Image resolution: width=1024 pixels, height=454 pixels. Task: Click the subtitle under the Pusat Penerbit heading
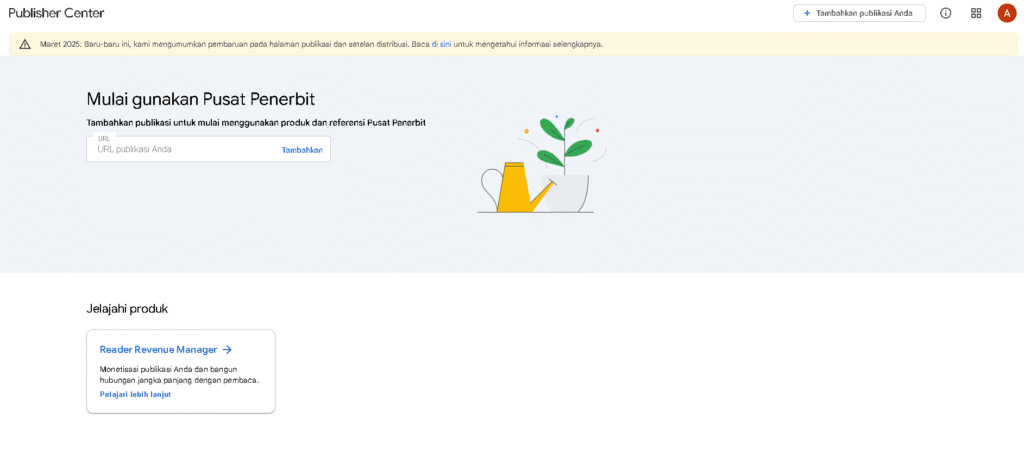tap(256, 122)
